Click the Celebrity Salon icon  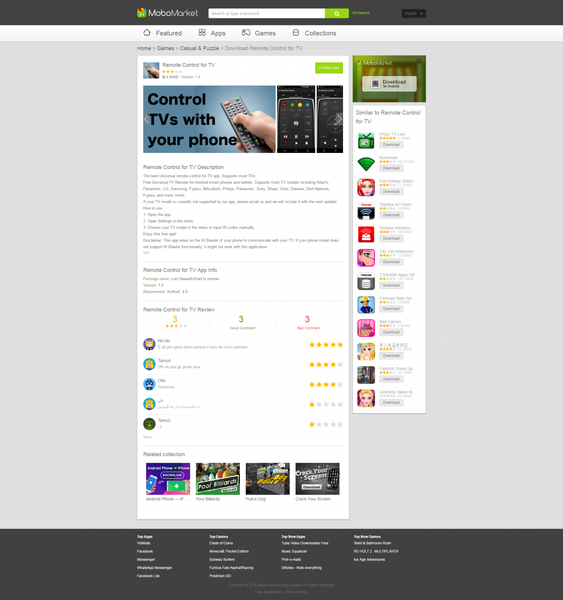(x=366, y=398)
